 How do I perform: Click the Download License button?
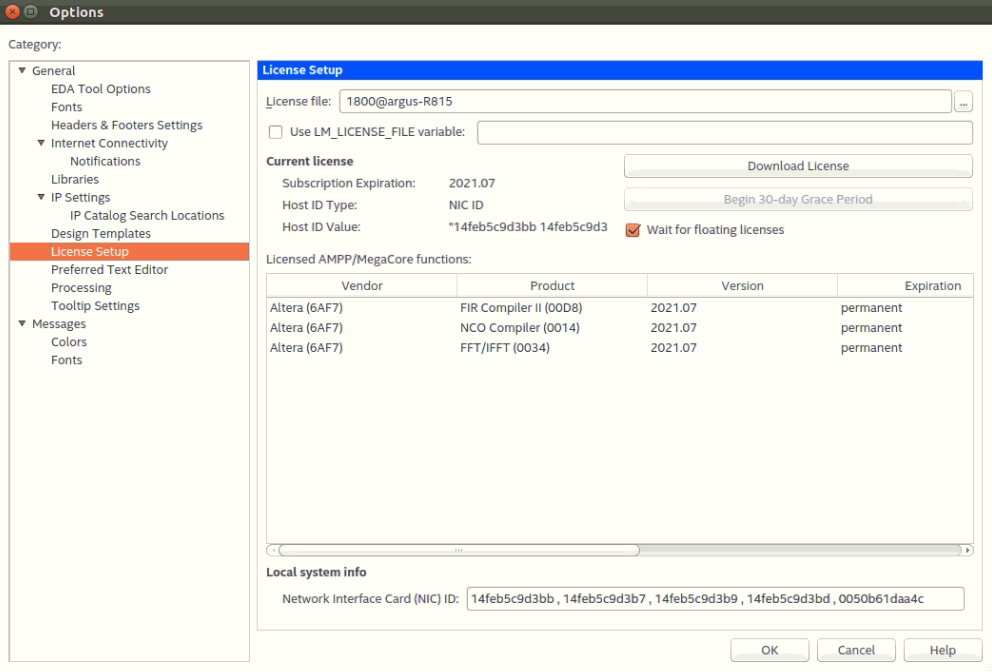click(x=798, y=166)
